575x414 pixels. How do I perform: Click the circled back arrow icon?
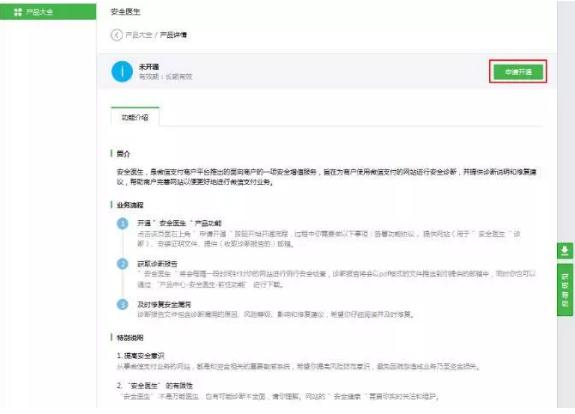point(116,35)
